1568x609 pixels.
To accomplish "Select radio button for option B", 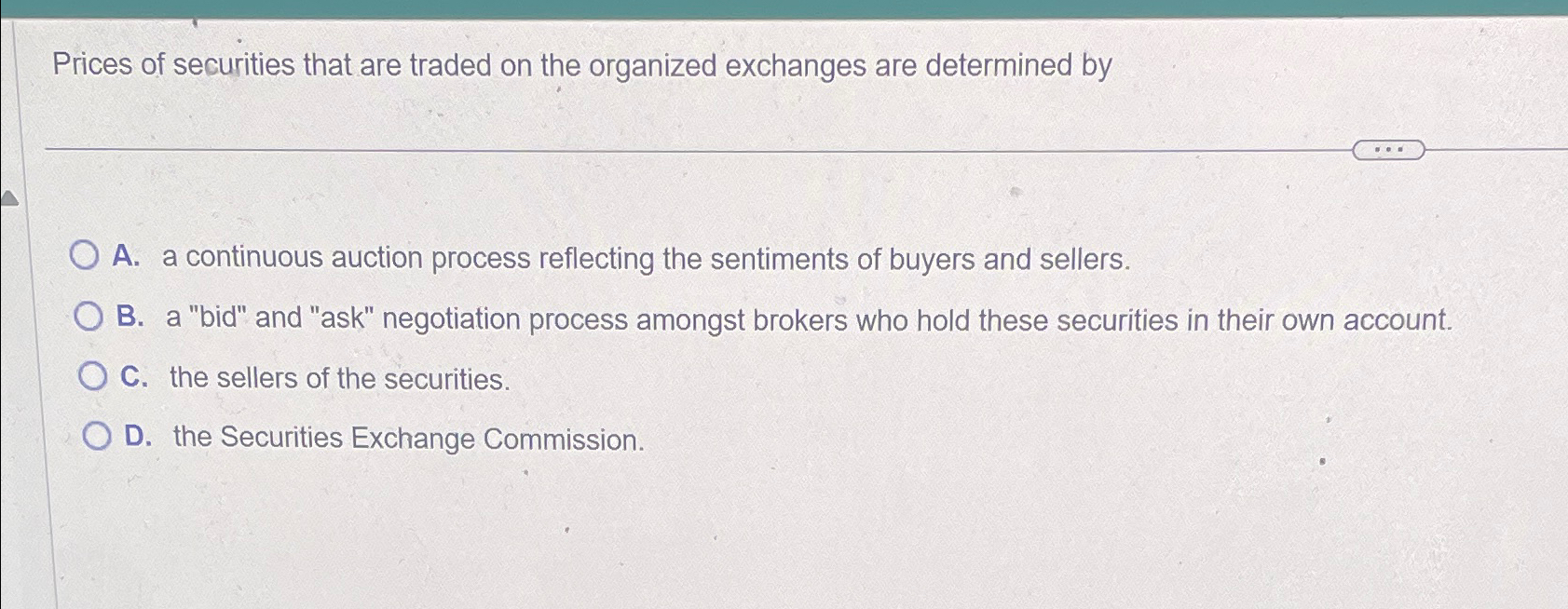I will point(89,317).
